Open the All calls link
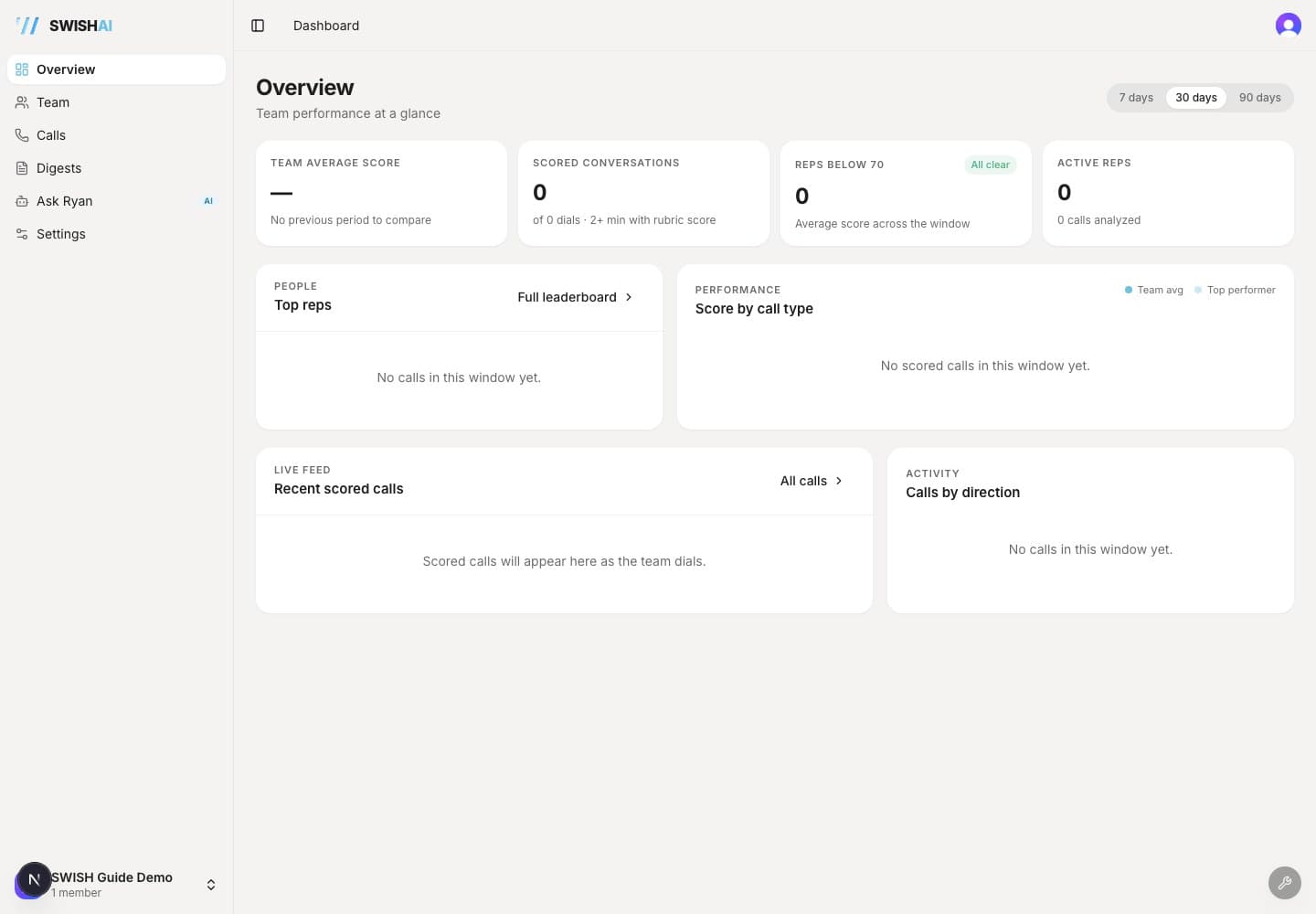1316x914 pixels. pos(812,481)
